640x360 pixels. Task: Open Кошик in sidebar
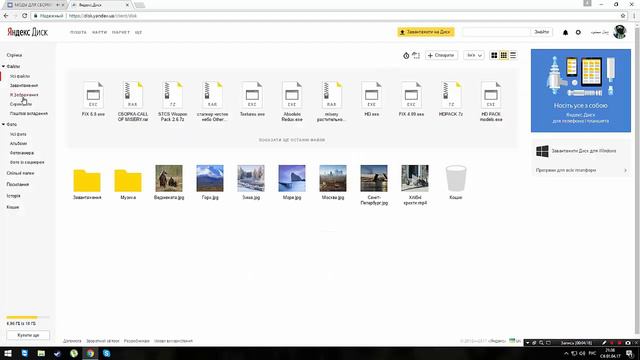tap(13, 207)
